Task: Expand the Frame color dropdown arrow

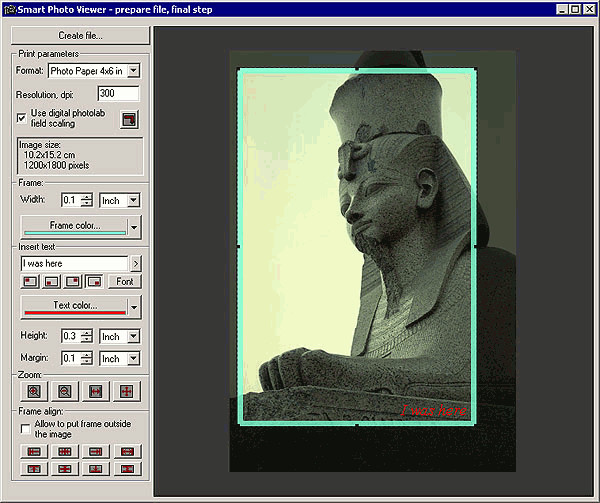Action: point(134,227)
